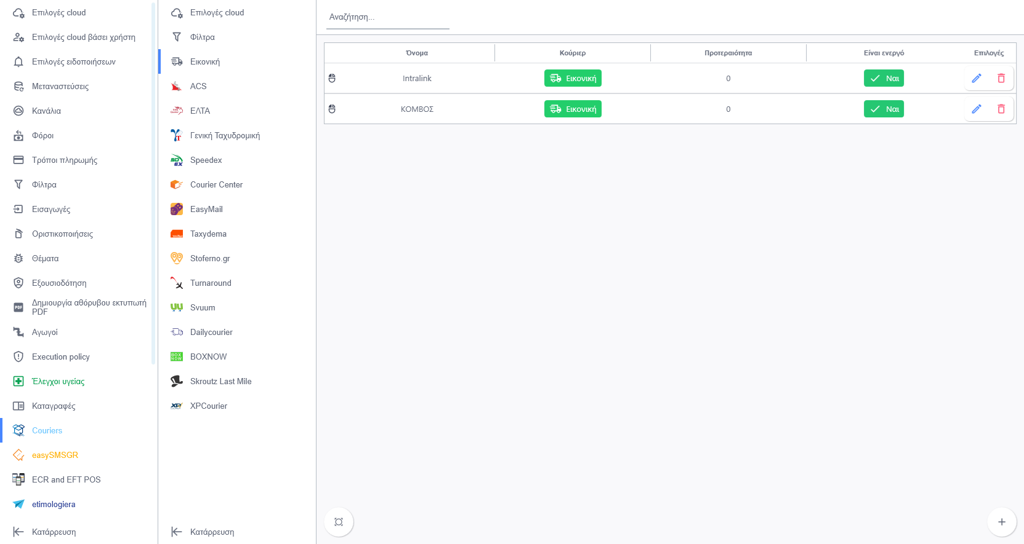Open etimologiera section

click(54, 504)
